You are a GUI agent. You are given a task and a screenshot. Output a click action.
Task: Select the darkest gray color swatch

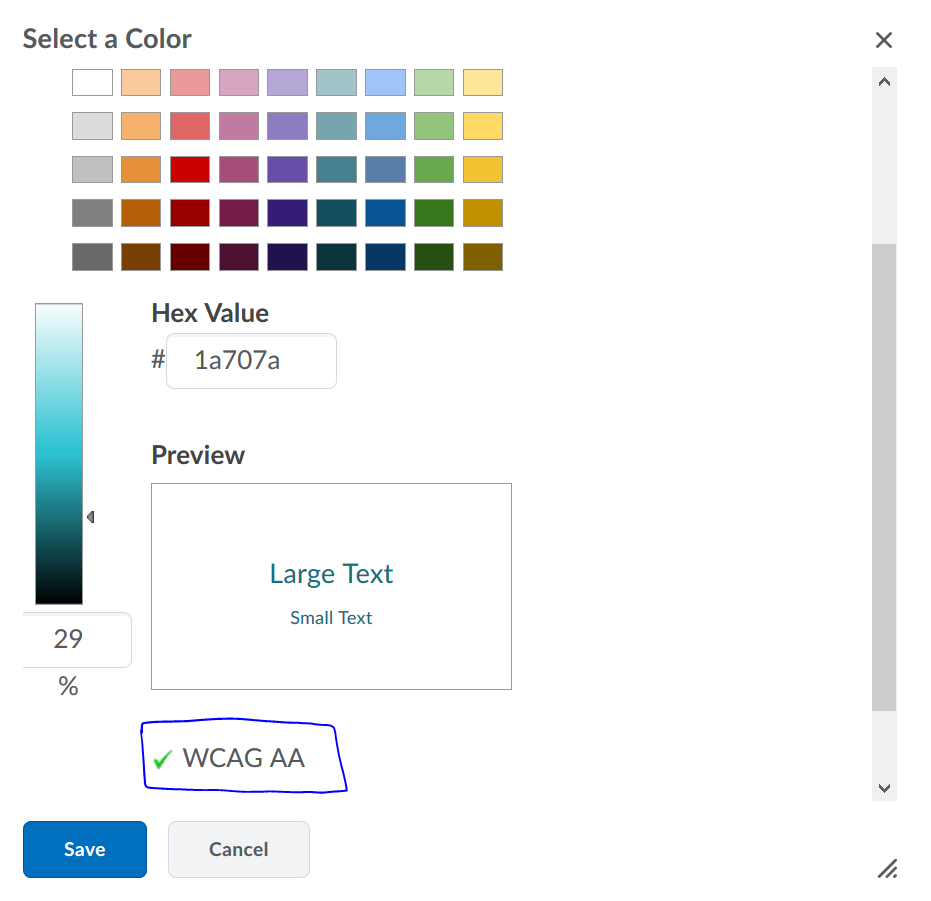(x=92, y=257)
